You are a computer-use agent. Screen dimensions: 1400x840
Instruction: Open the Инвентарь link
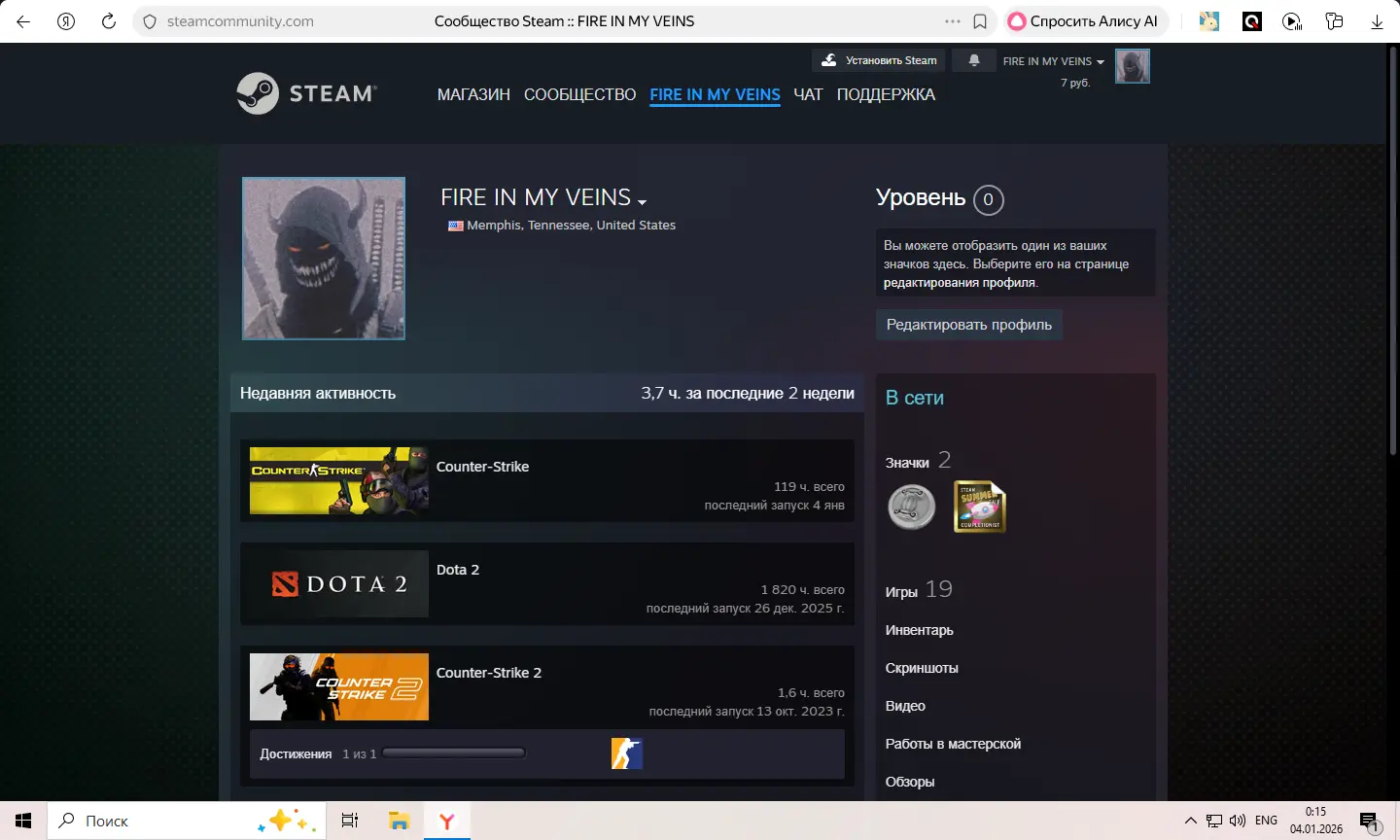click(919, 630)
